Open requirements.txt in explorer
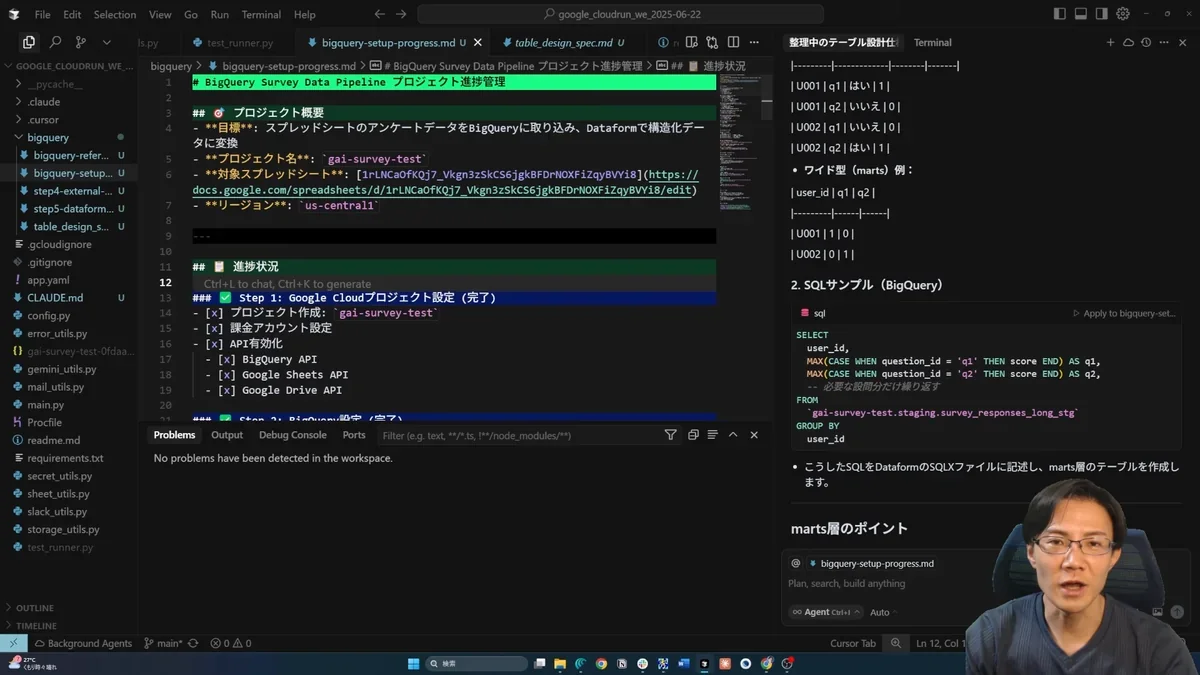 coord(69,458)
